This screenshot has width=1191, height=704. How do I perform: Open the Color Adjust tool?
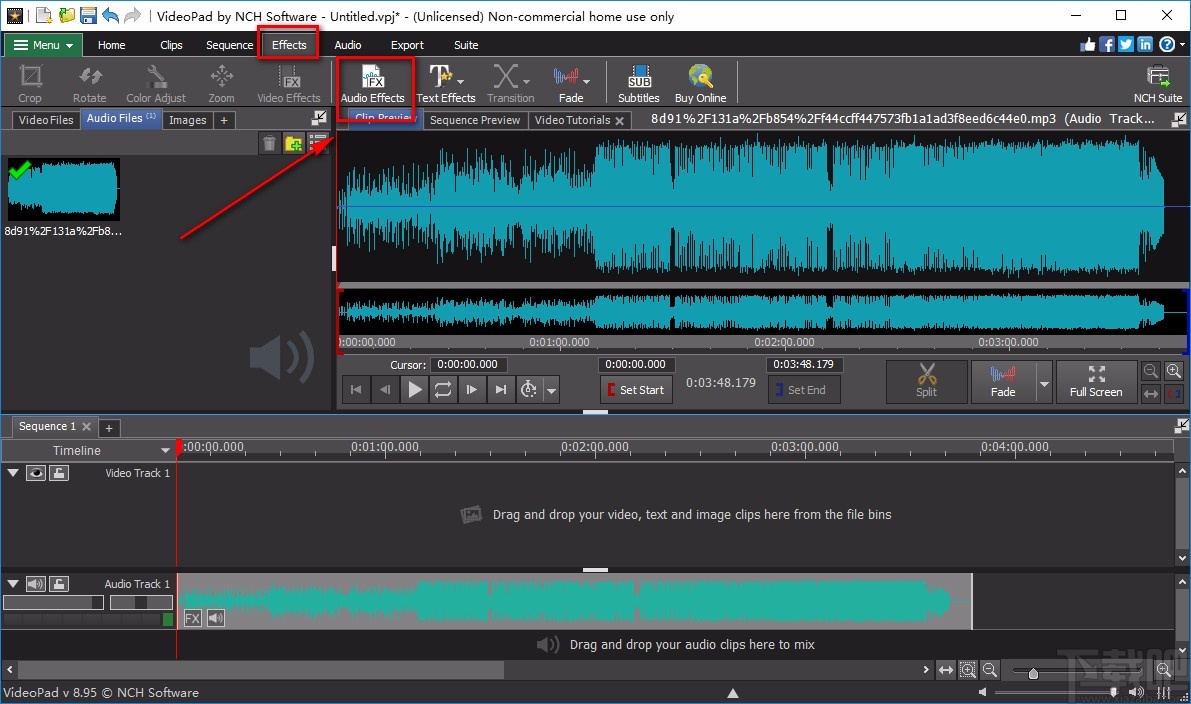156,82
